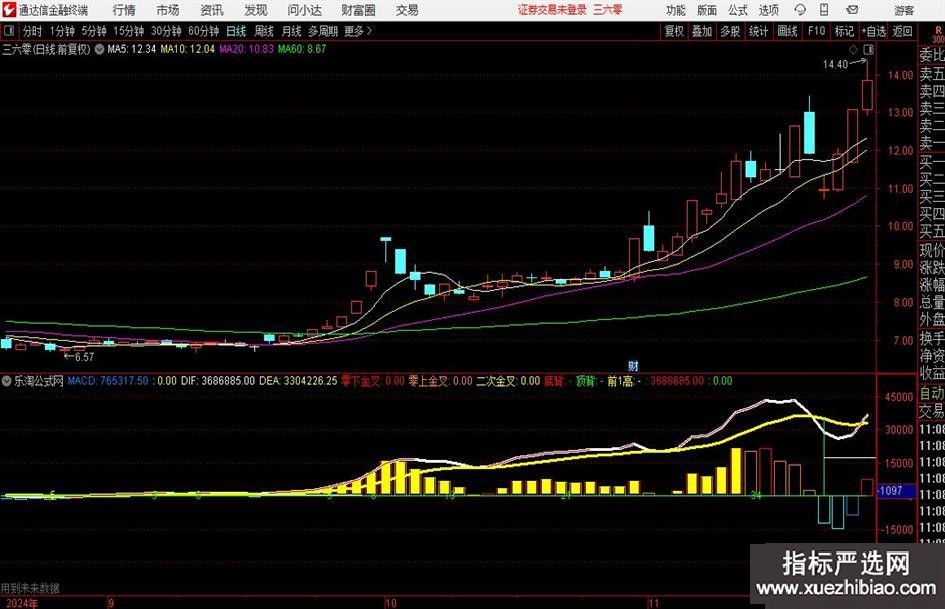Open the 功能 menu

point(676,10)
